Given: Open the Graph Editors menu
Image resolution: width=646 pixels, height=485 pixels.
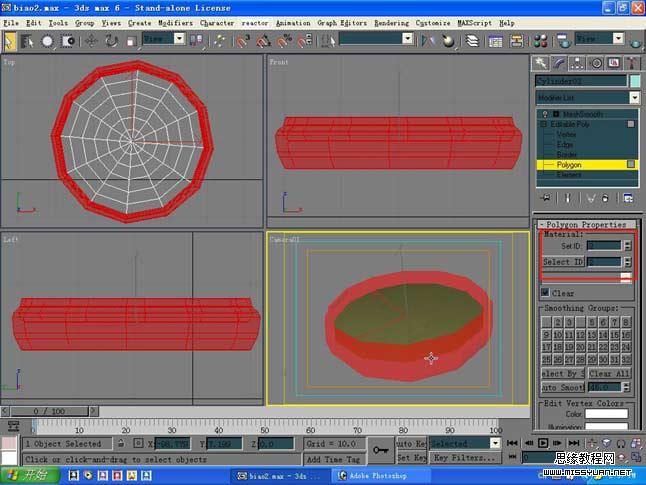Looking at the screenshot, I should (x=342, y=23).
